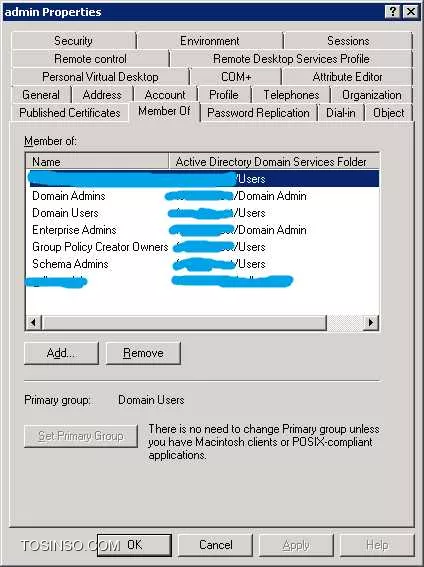
Task: Select the Domain Admins group row
Action: coord(202,196)
